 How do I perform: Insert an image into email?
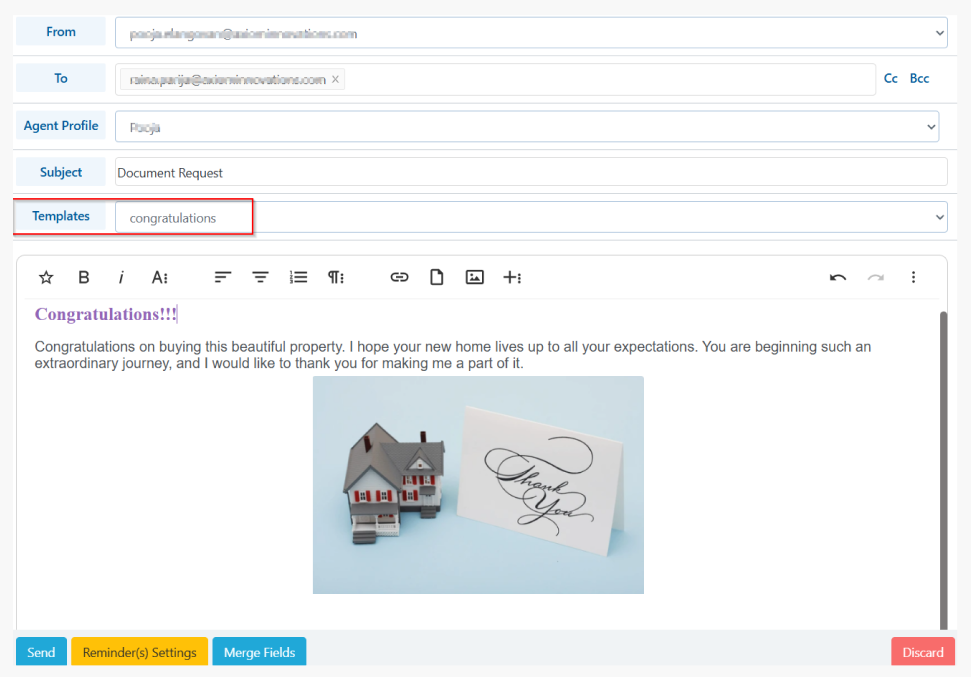474,278
